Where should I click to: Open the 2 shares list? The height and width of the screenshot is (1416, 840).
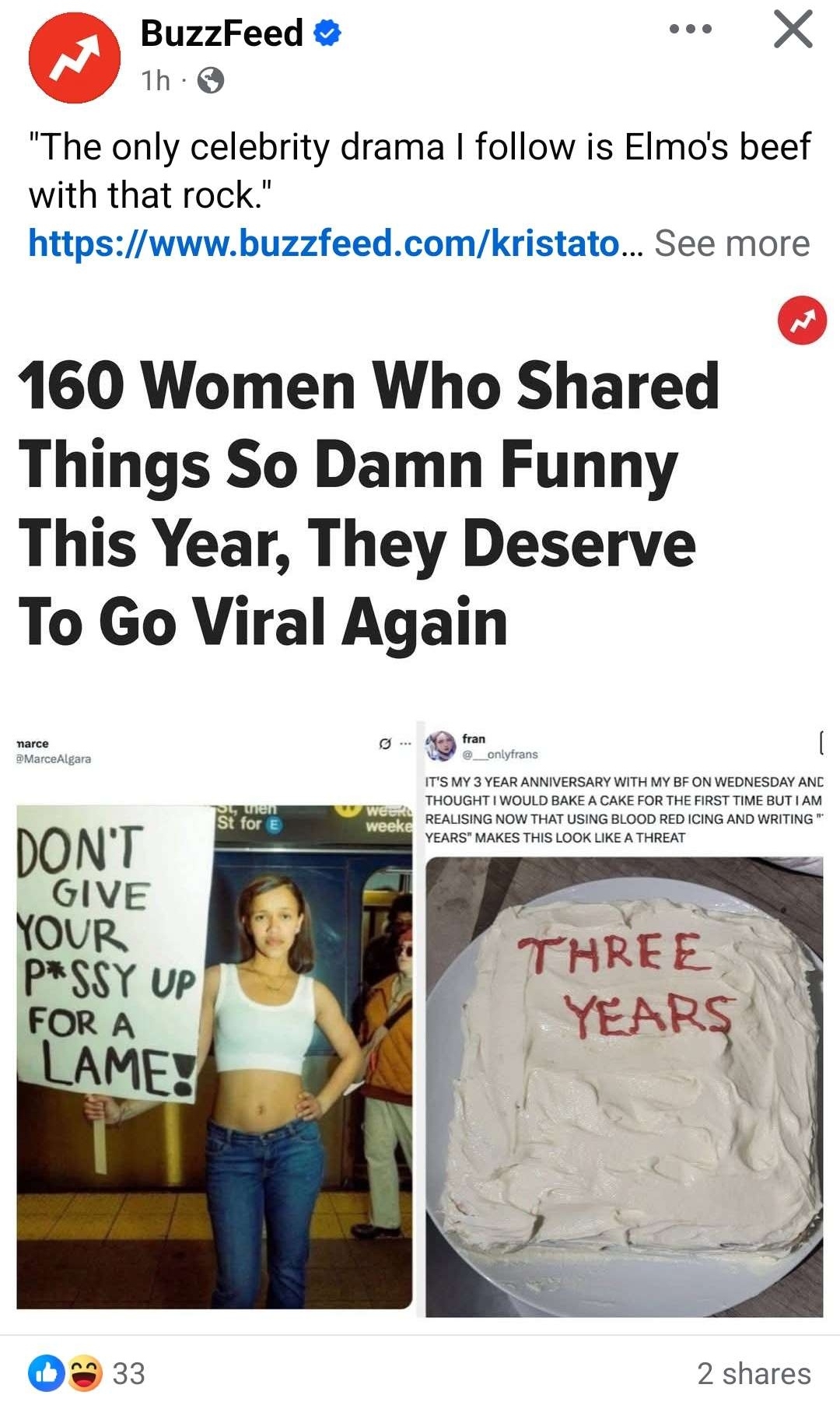[x=754, y=1374]
